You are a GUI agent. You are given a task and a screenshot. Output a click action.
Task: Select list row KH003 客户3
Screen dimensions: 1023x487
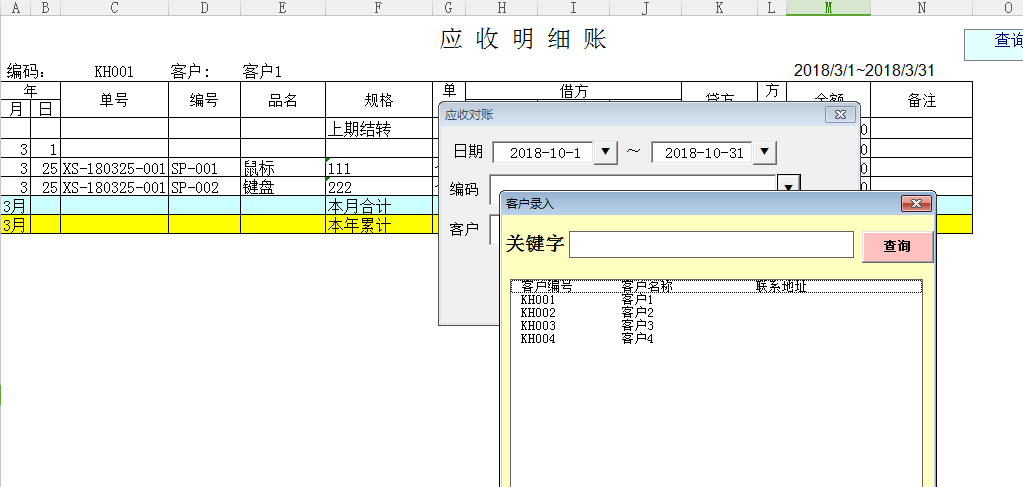coord(716,326)
